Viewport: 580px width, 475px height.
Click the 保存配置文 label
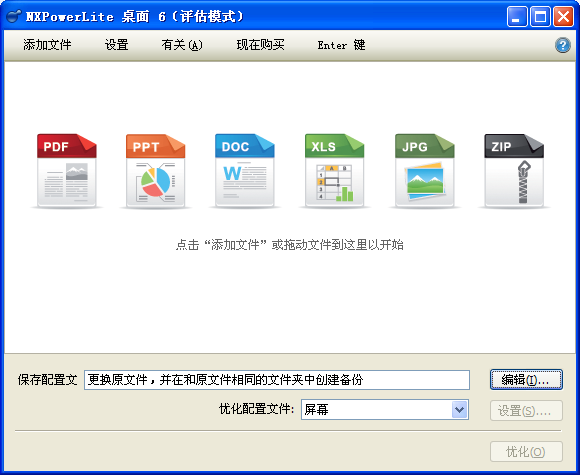coord(48,380)
